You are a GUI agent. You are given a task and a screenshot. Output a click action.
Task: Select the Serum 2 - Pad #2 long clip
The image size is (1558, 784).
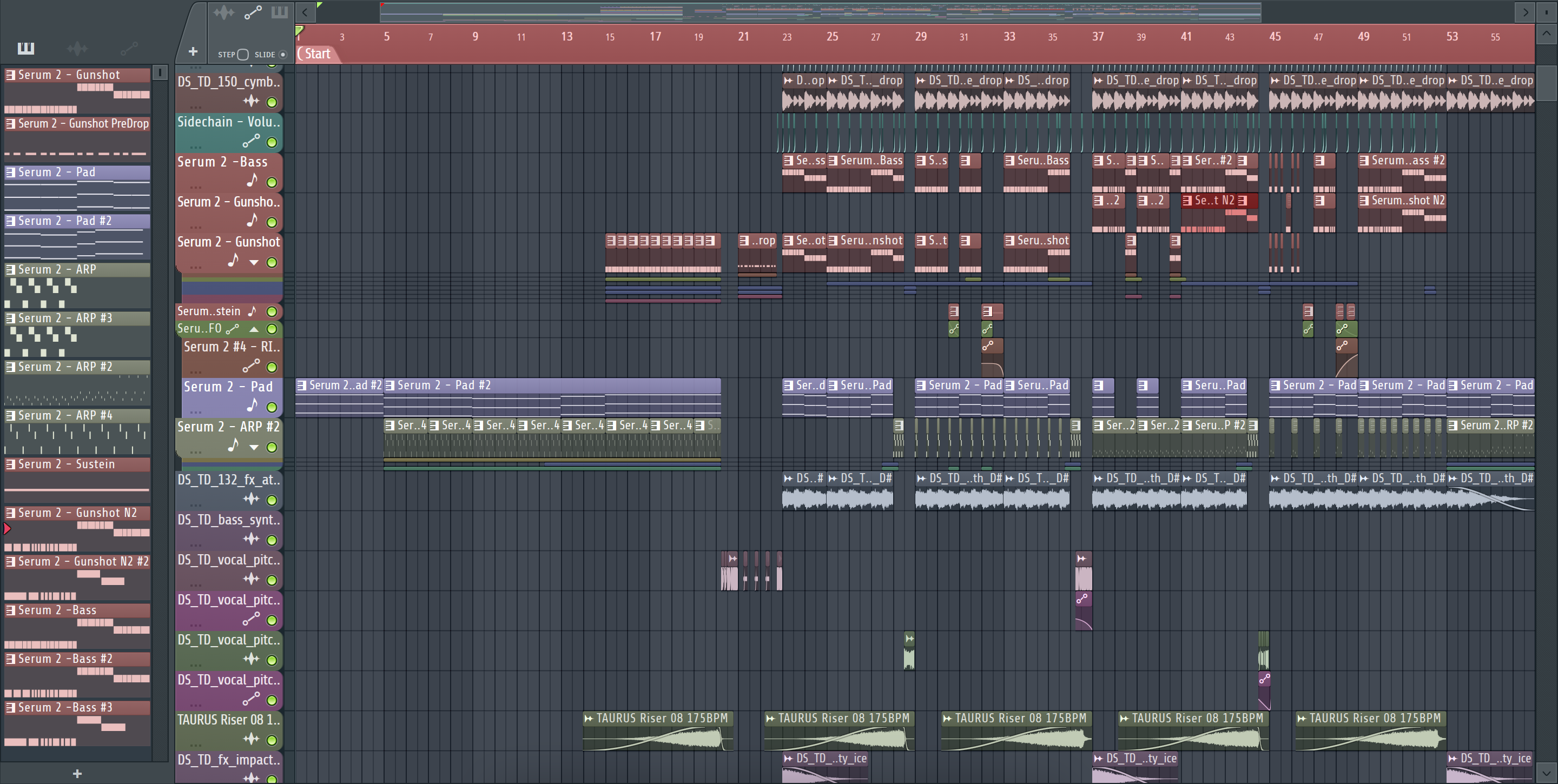point(552,397)
